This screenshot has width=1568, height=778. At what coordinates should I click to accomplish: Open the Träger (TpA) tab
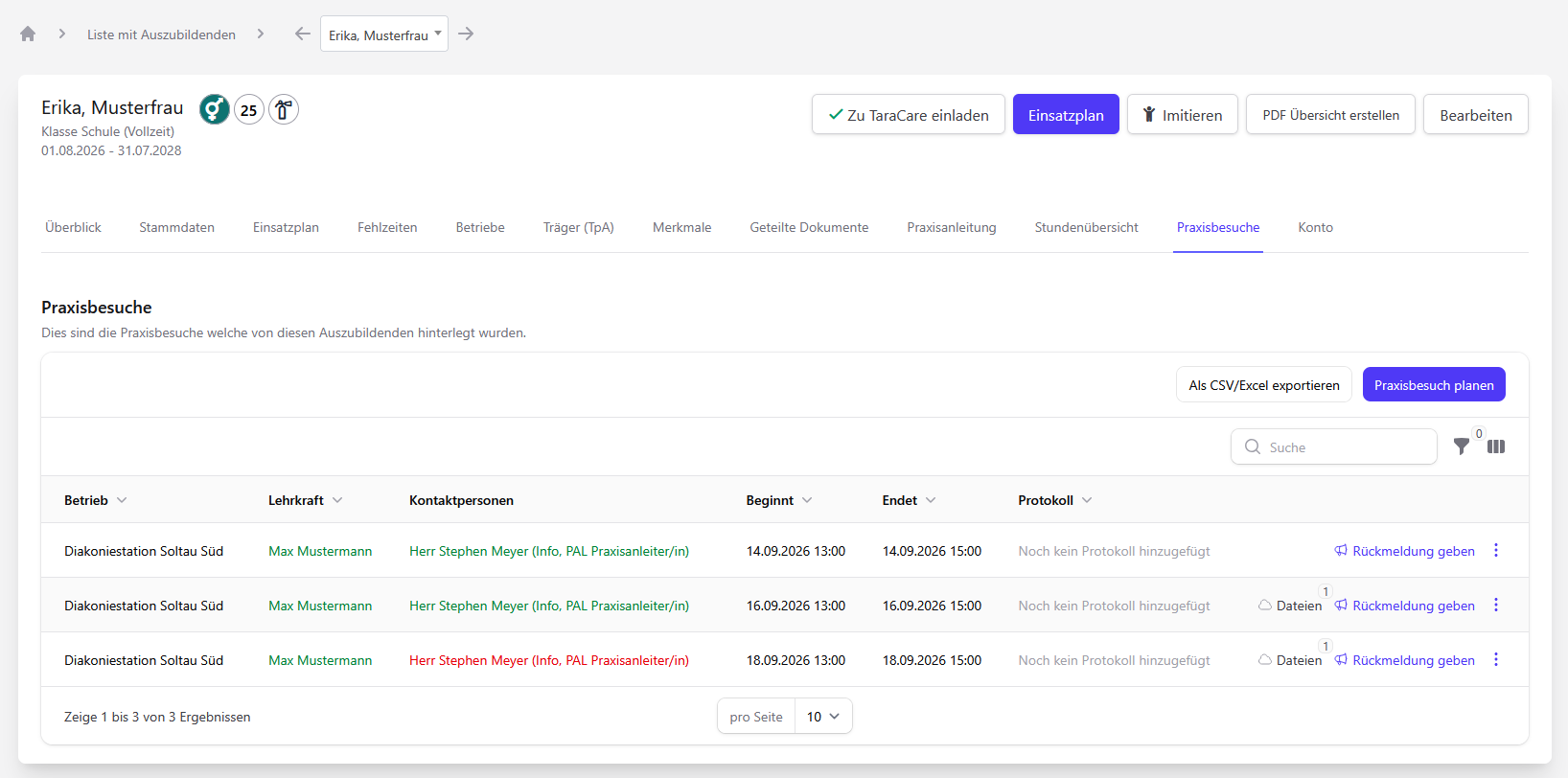(x=579, y=227)
